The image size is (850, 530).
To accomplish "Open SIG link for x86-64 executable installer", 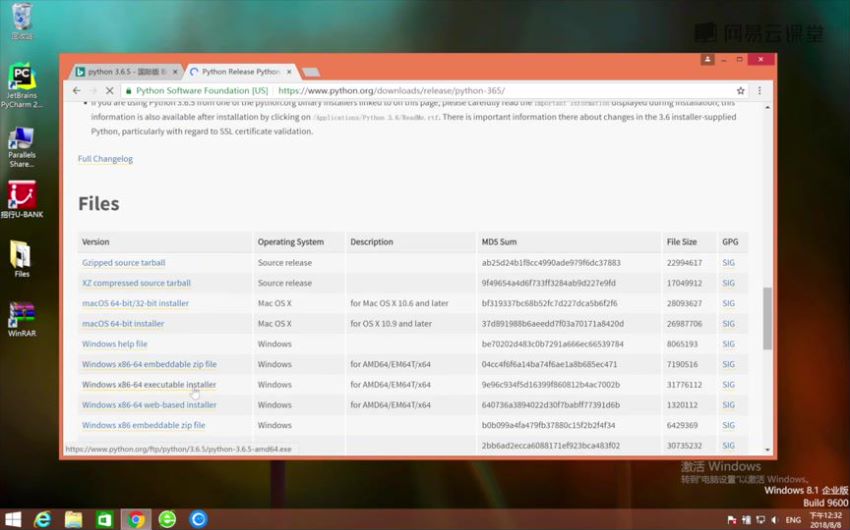I will click(x=729, y=385).
